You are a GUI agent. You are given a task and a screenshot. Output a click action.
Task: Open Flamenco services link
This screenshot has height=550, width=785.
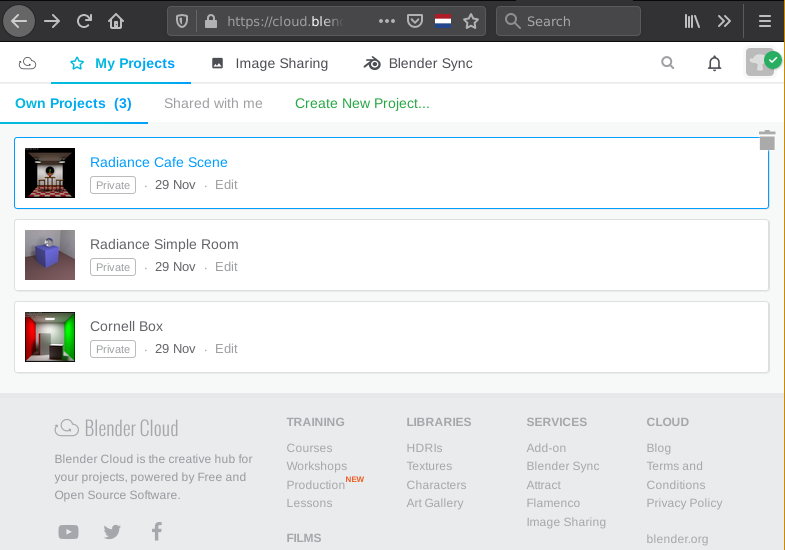553,503
